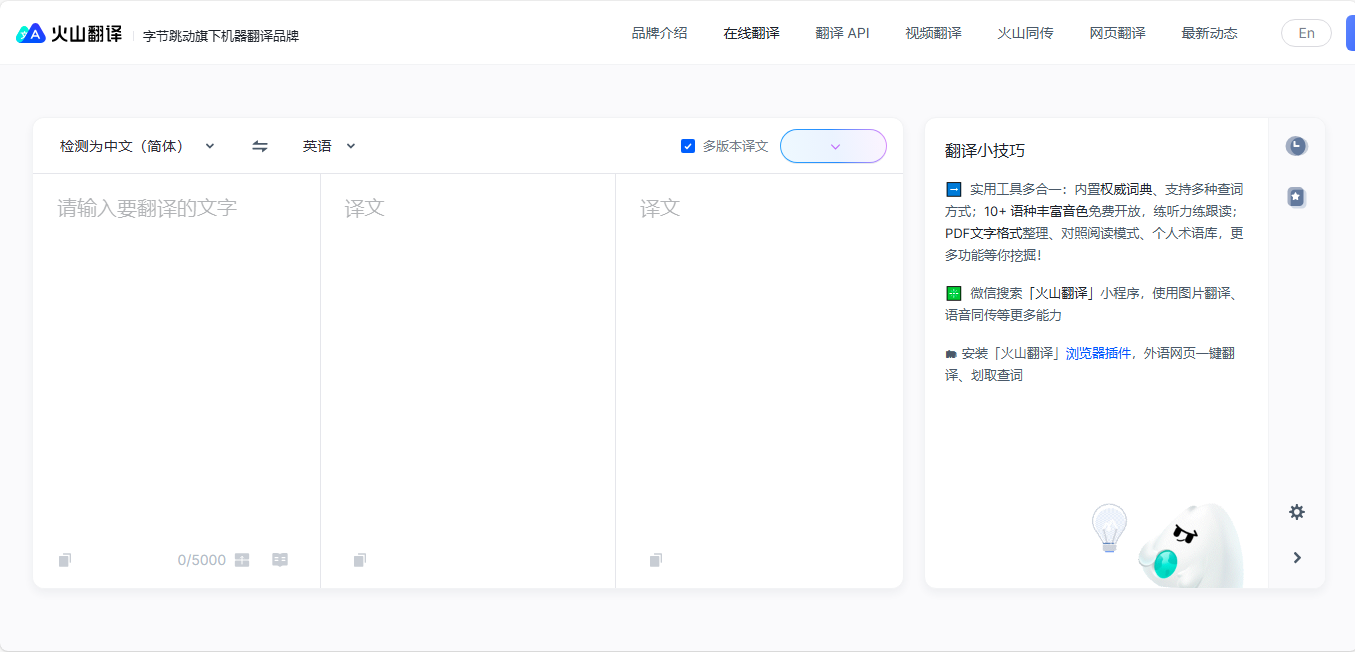Select 在线翻译 navigation item
The width and height of the screenshot is (1355, 652).
(752, 33)
